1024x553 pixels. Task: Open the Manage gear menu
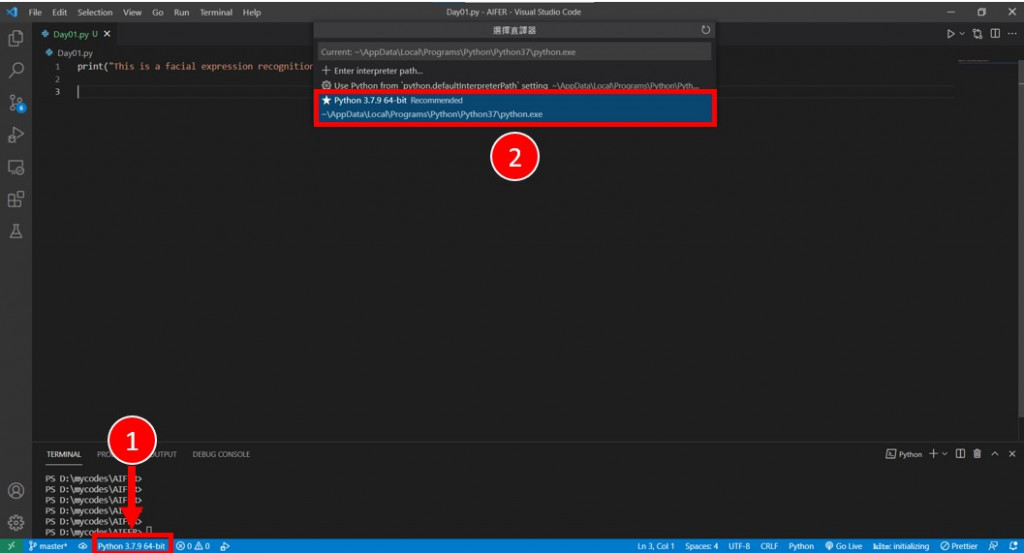tap(16, 523)
